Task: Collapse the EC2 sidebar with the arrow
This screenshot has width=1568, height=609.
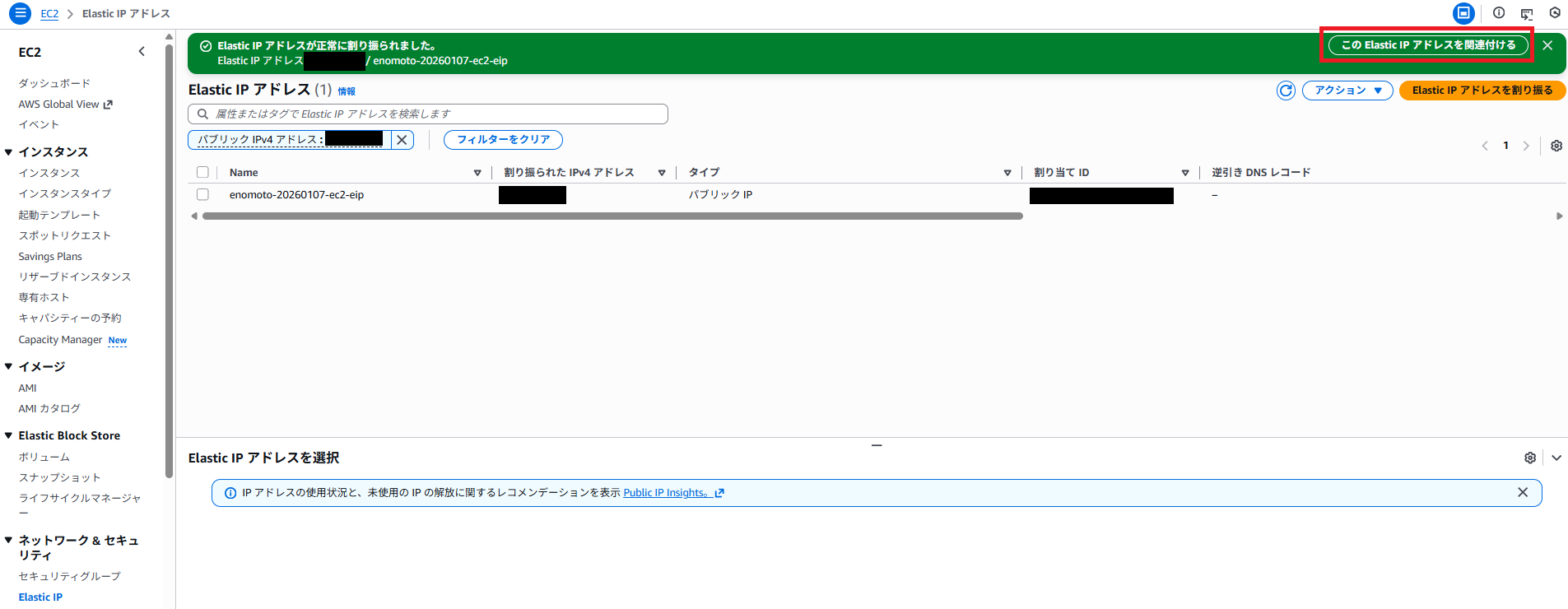Action: click(142, 52)
